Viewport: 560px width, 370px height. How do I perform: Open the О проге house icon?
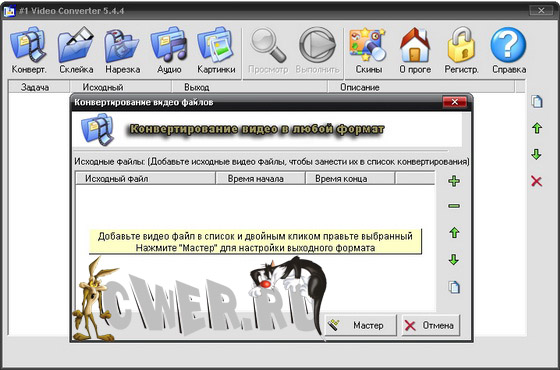click(x=415, y=51)
